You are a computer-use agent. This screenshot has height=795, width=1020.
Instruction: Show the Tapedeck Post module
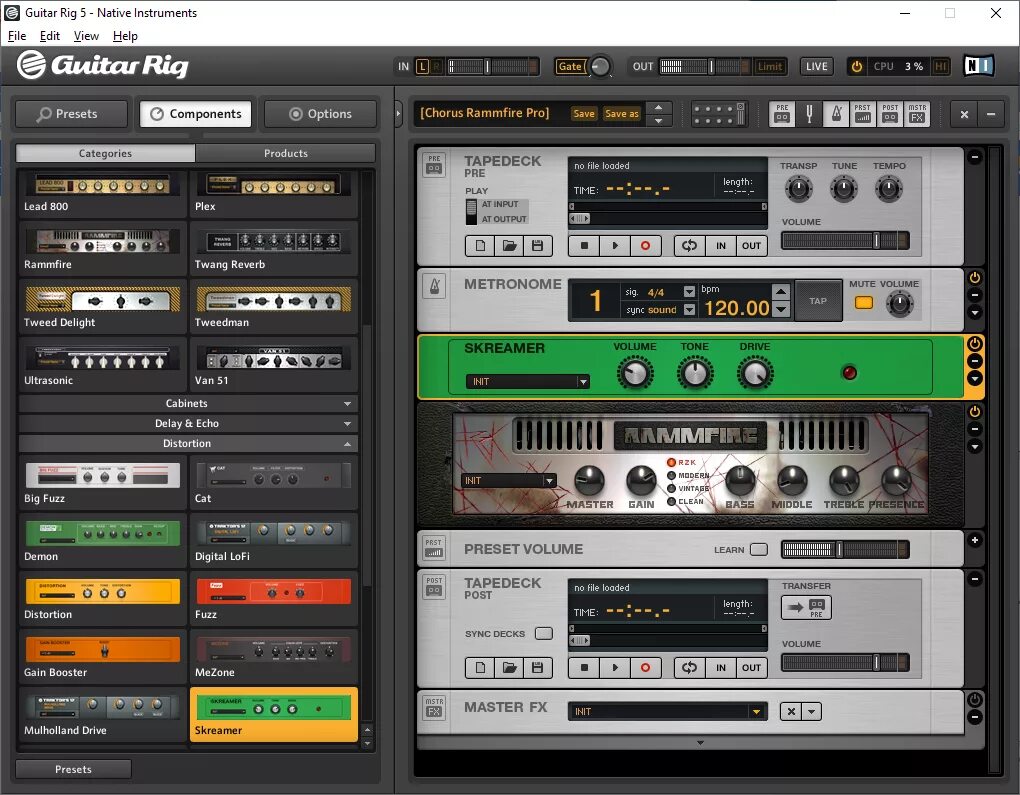(890, 114)
